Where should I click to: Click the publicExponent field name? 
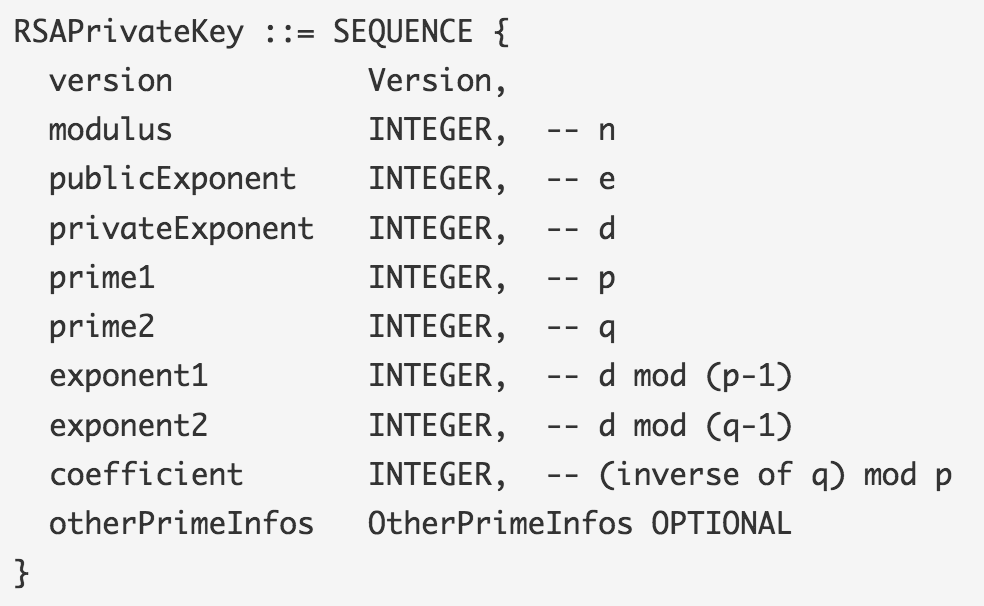pyautogui.click(x=173, y=179)
